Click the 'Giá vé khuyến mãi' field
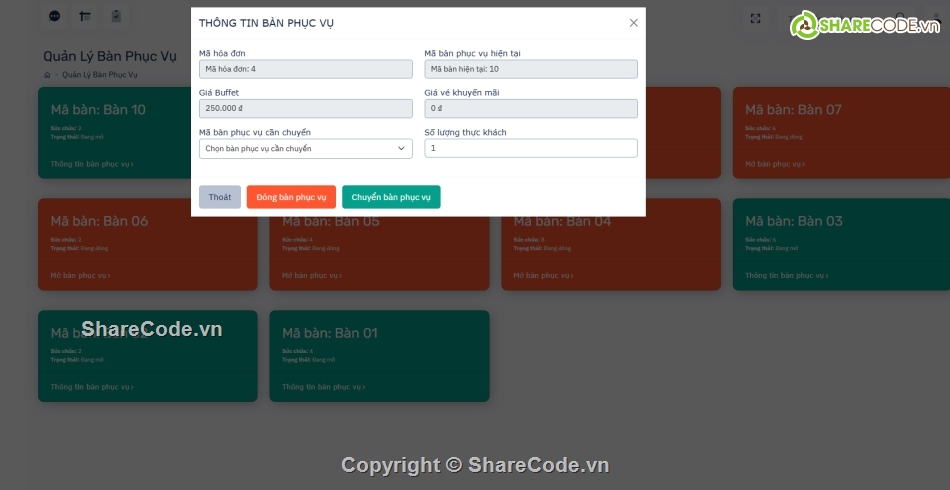Screen dimensions: 950x490 point(530,108)
